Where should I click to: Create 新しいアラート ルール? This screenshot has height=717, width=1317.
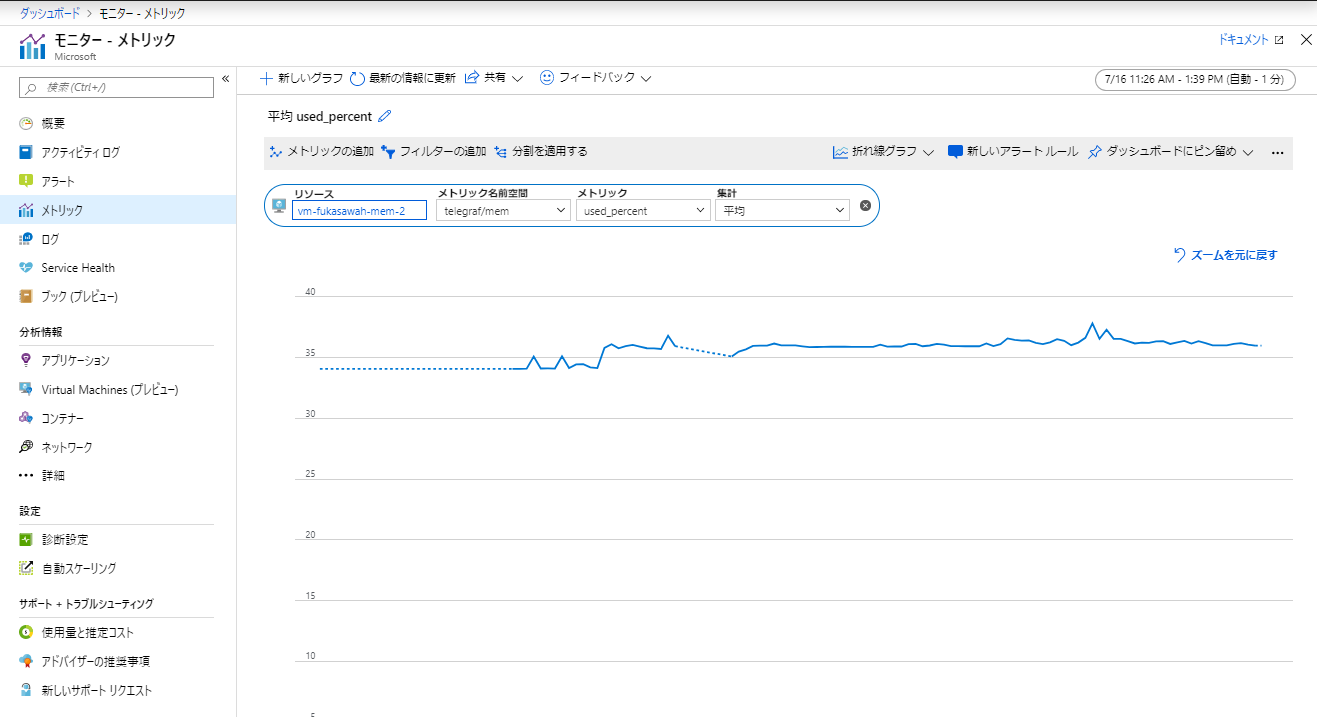click(x=1013, y=152)
